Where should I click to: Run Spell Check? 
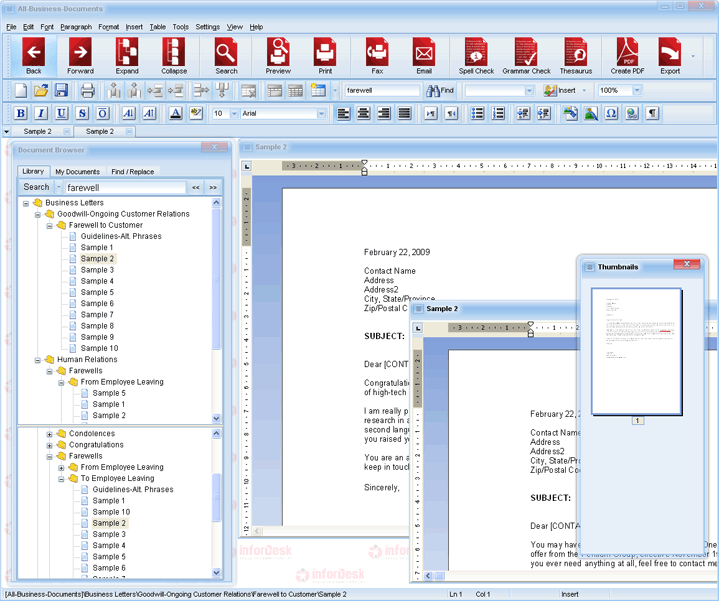[476, 56]
